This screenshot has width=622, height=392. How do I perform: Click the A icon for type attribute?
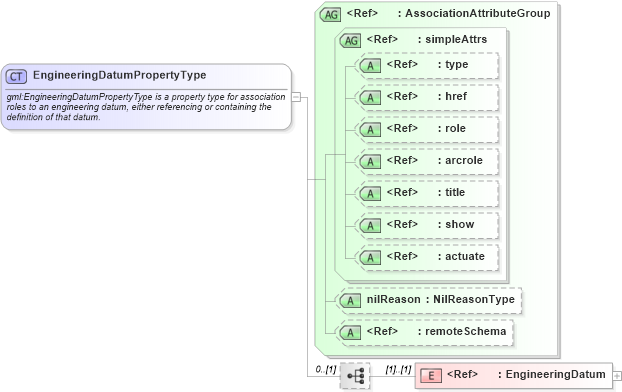point(370,65)
